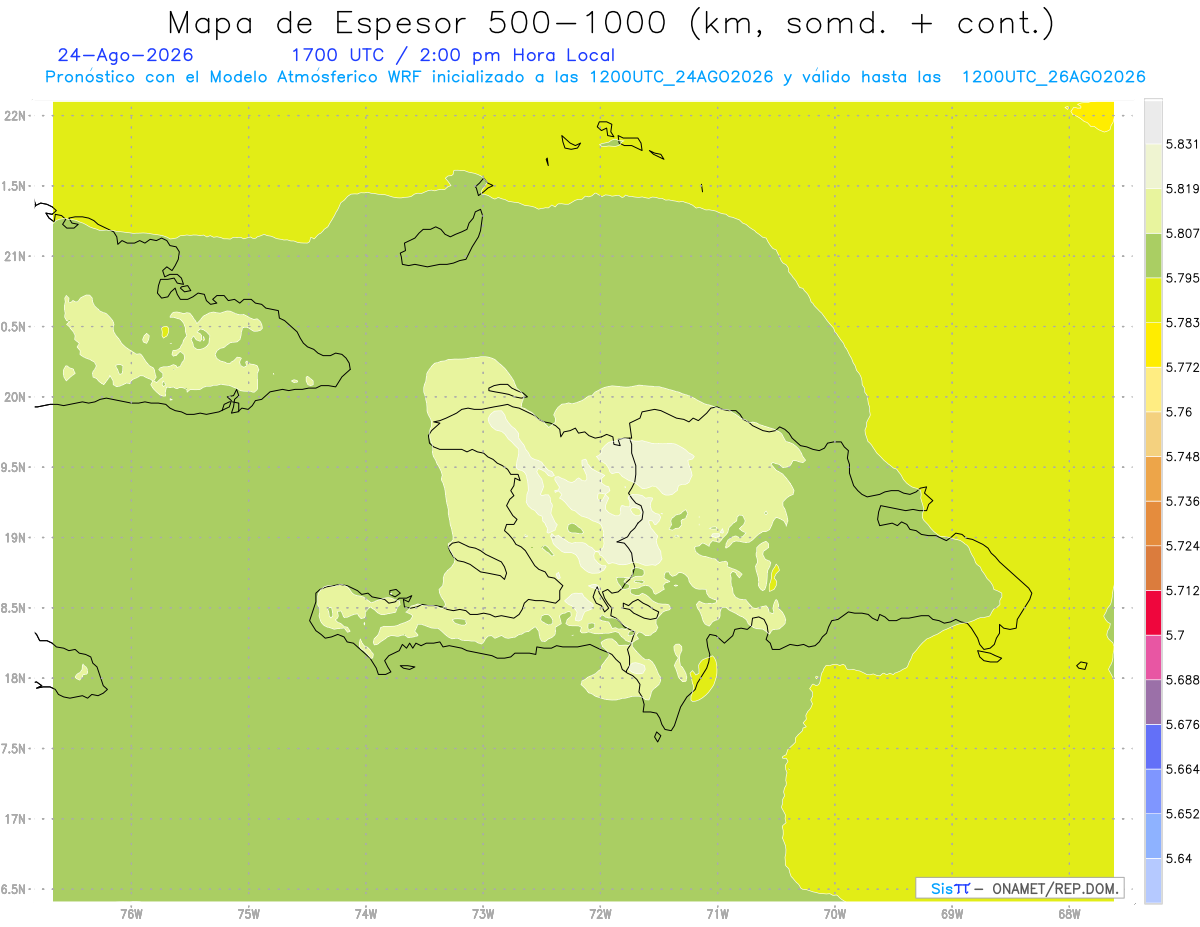Click the time label '1700 UTC / 2:00 pm Hora Local'
This screenshot has height=927, width=1200.
pos(453,55)
